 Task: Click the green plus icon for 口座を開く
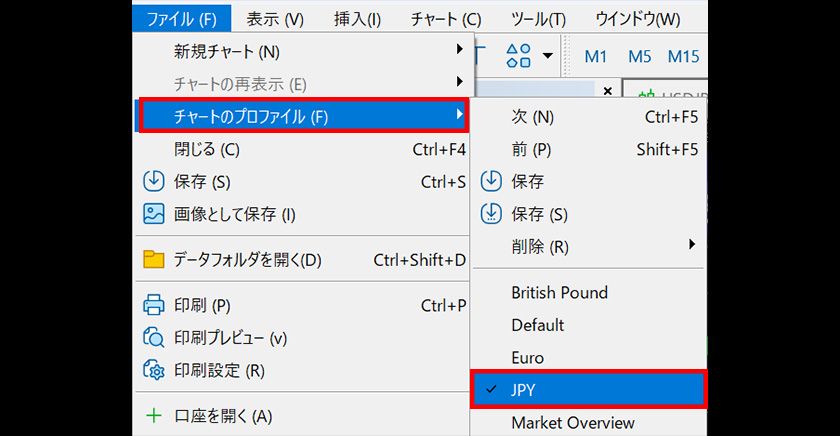[x=153, y=416]
